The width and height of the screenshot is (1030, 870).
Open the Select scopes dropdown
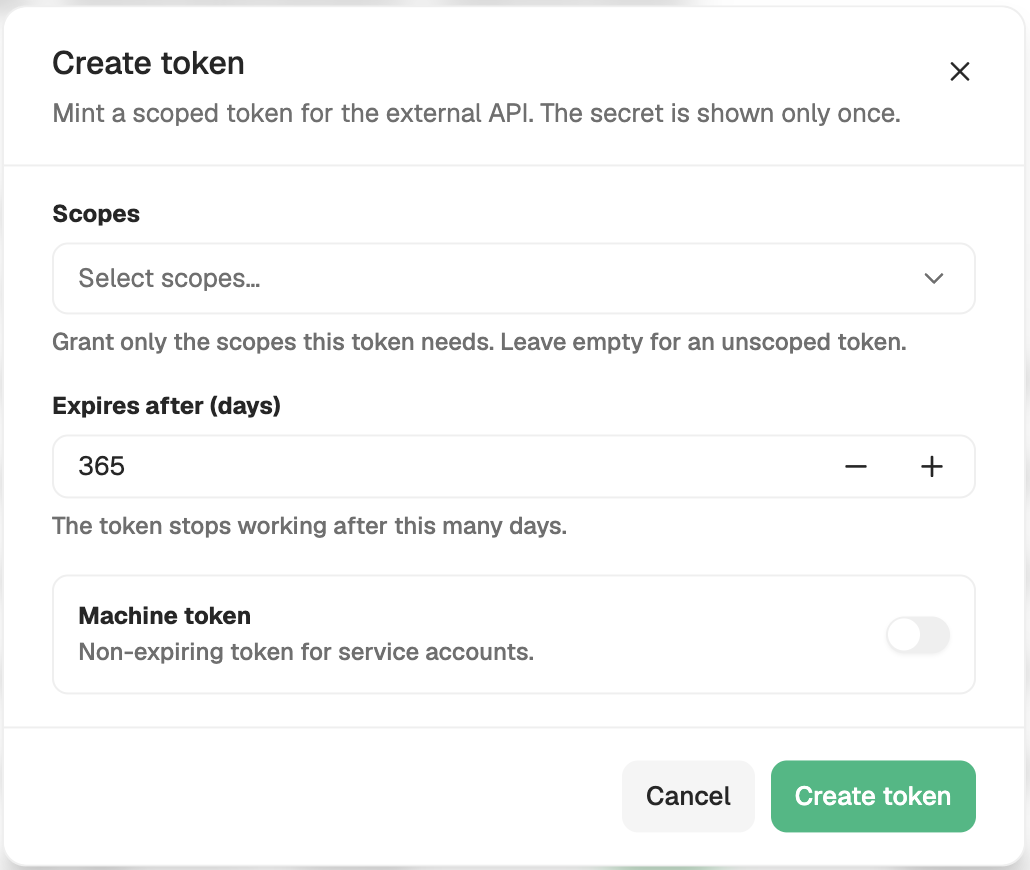pyautogui.click(x=514, y=279)
